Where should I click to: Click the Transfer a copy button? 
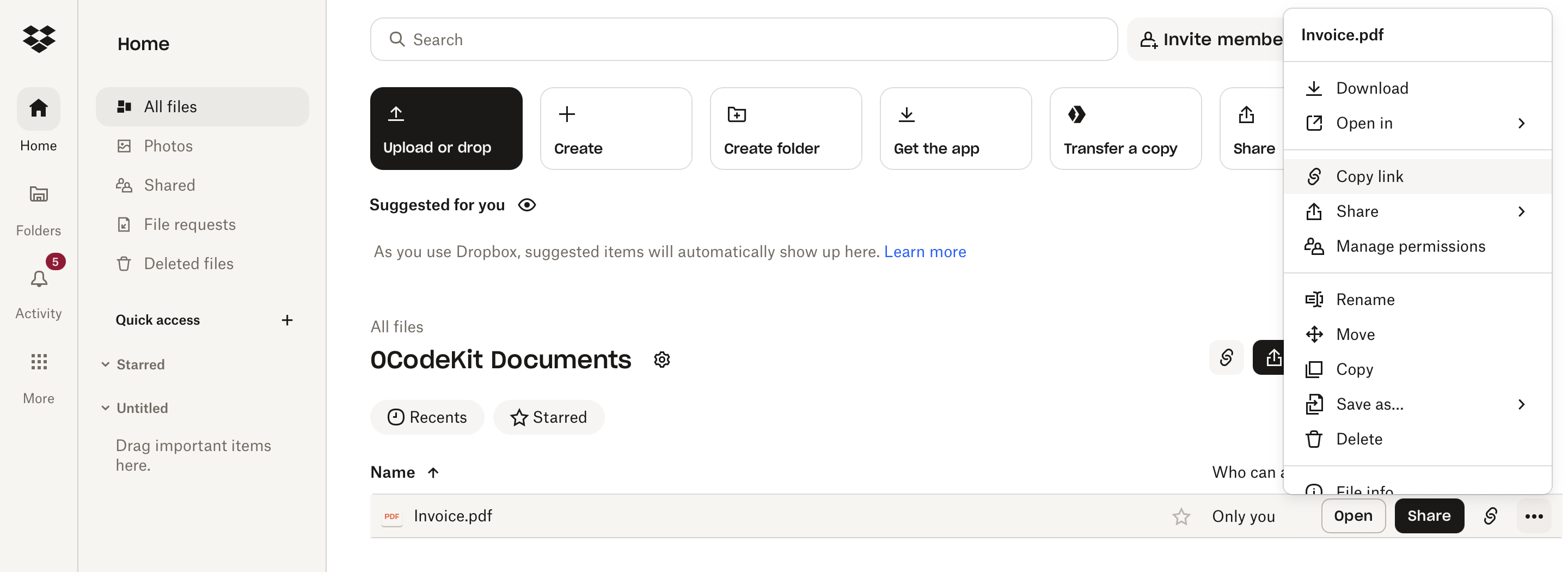(1125, 129)
